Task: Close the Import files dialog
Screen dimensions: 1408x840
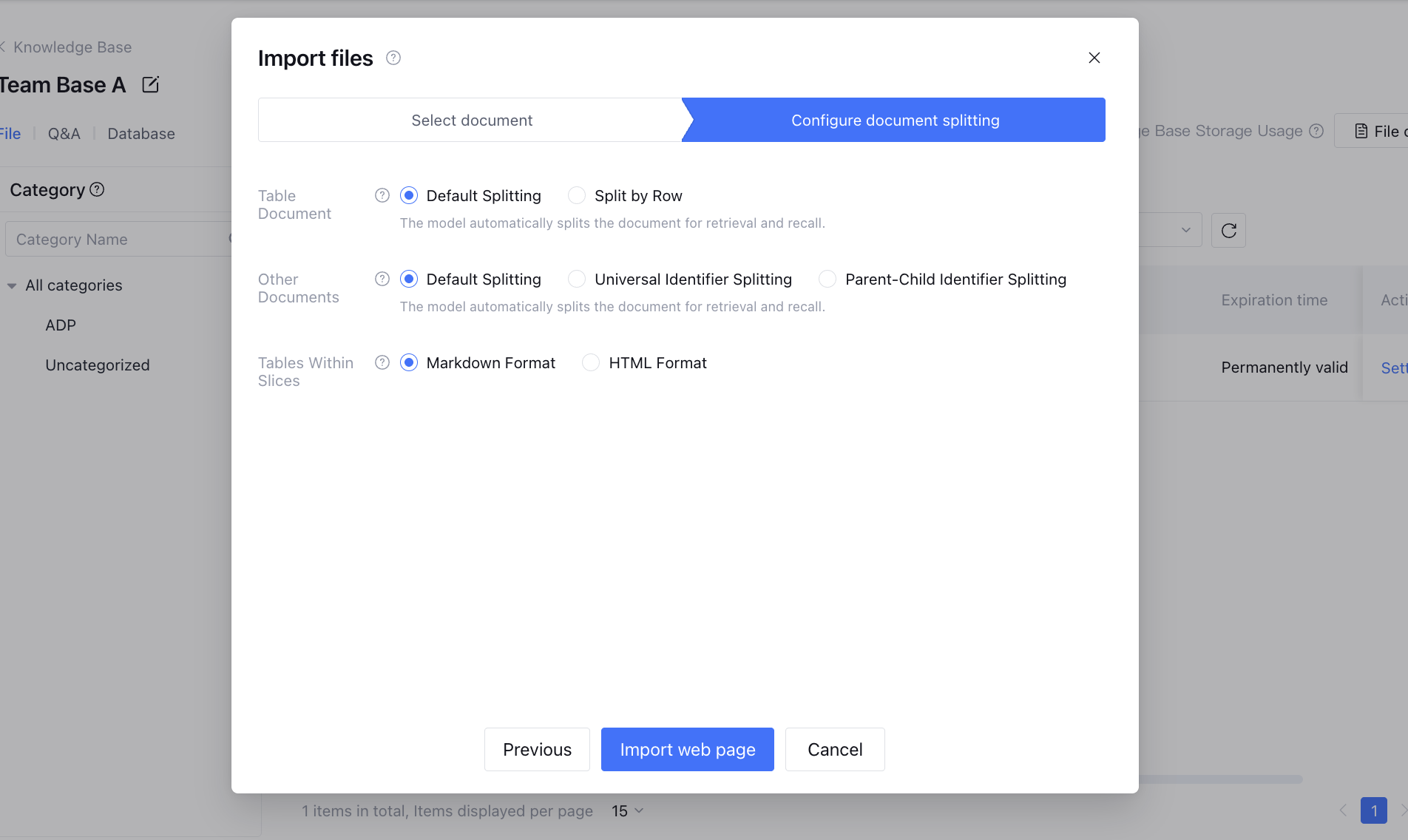Action: [x=1094, y=58]
